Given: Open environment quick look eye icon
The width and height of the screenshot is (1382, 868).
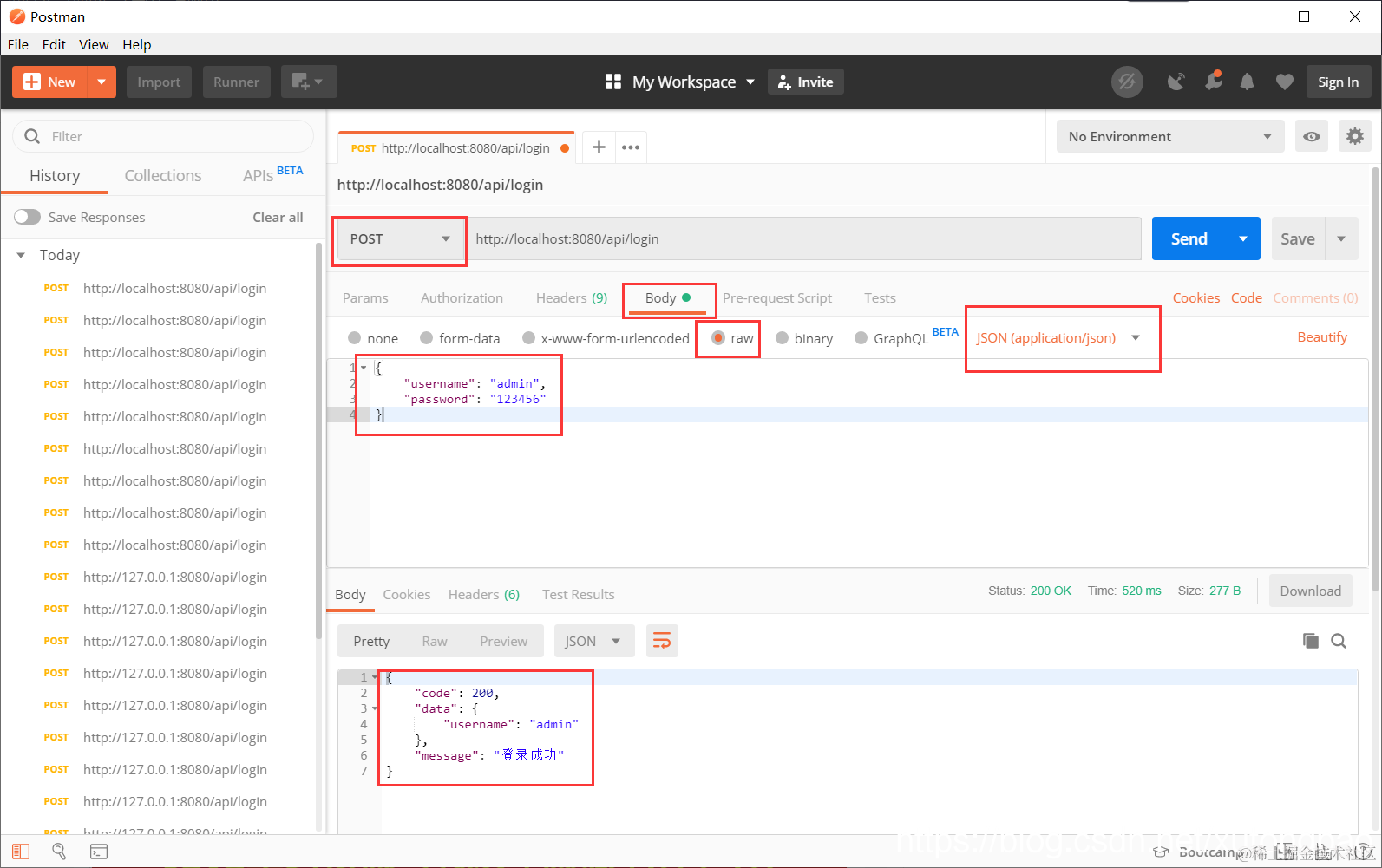Looking at the screenshot, I should 1312,136.
